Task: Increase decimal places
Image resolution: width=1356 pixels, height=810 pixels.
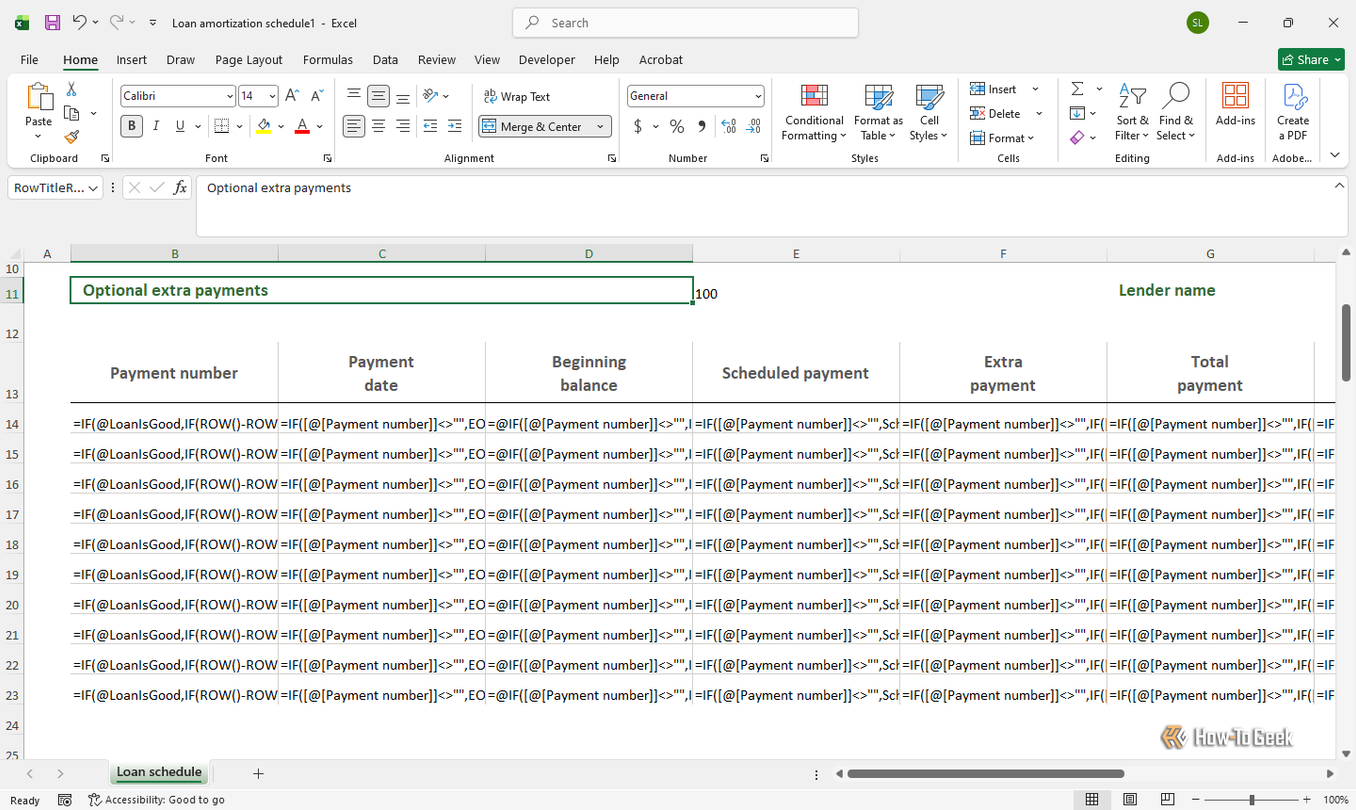Action: [x=729, y=127]
